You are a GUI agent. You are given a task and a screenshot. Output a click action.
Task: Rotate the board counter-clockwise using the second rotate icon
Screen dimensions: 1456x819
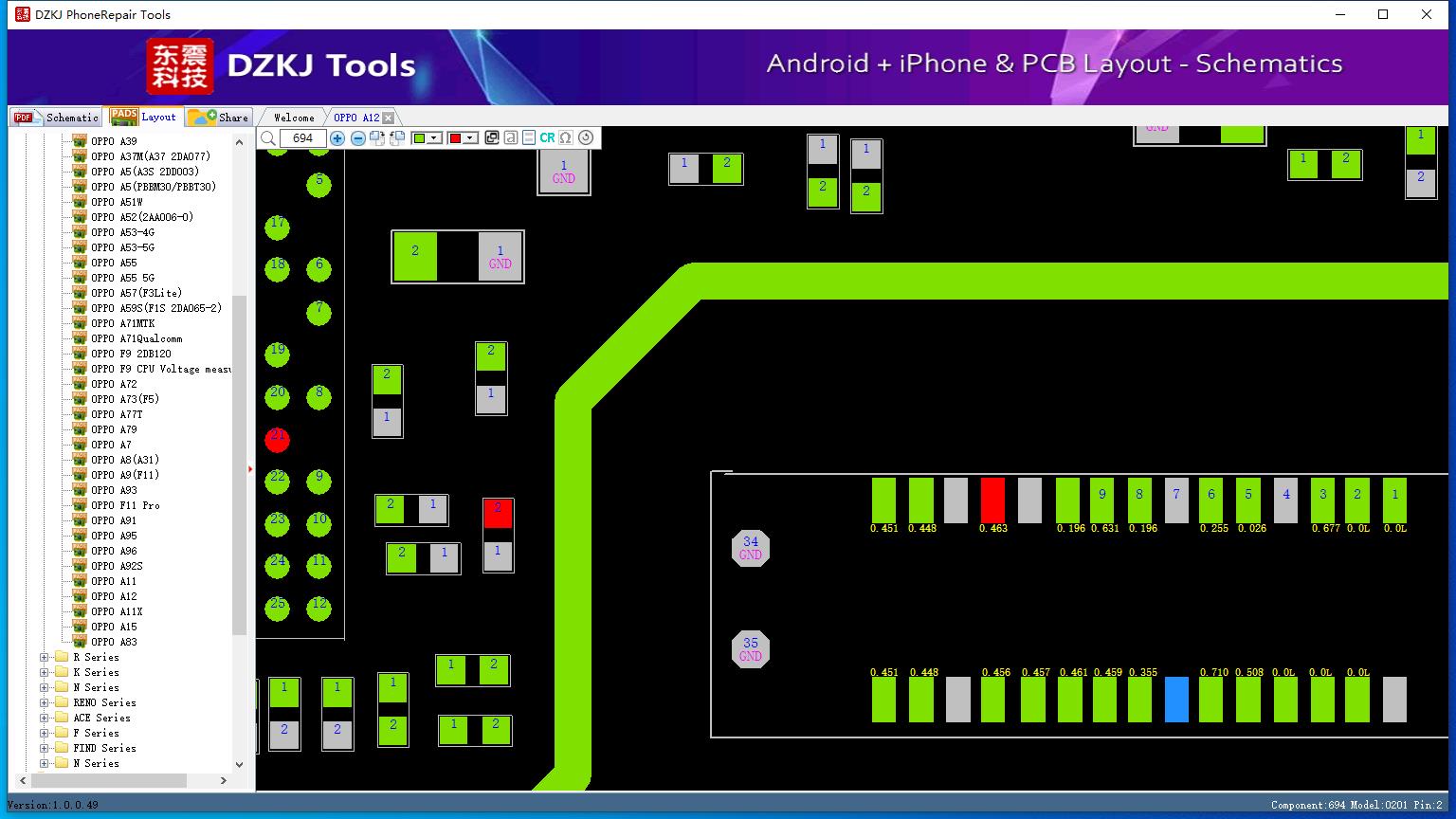(397, 138)
